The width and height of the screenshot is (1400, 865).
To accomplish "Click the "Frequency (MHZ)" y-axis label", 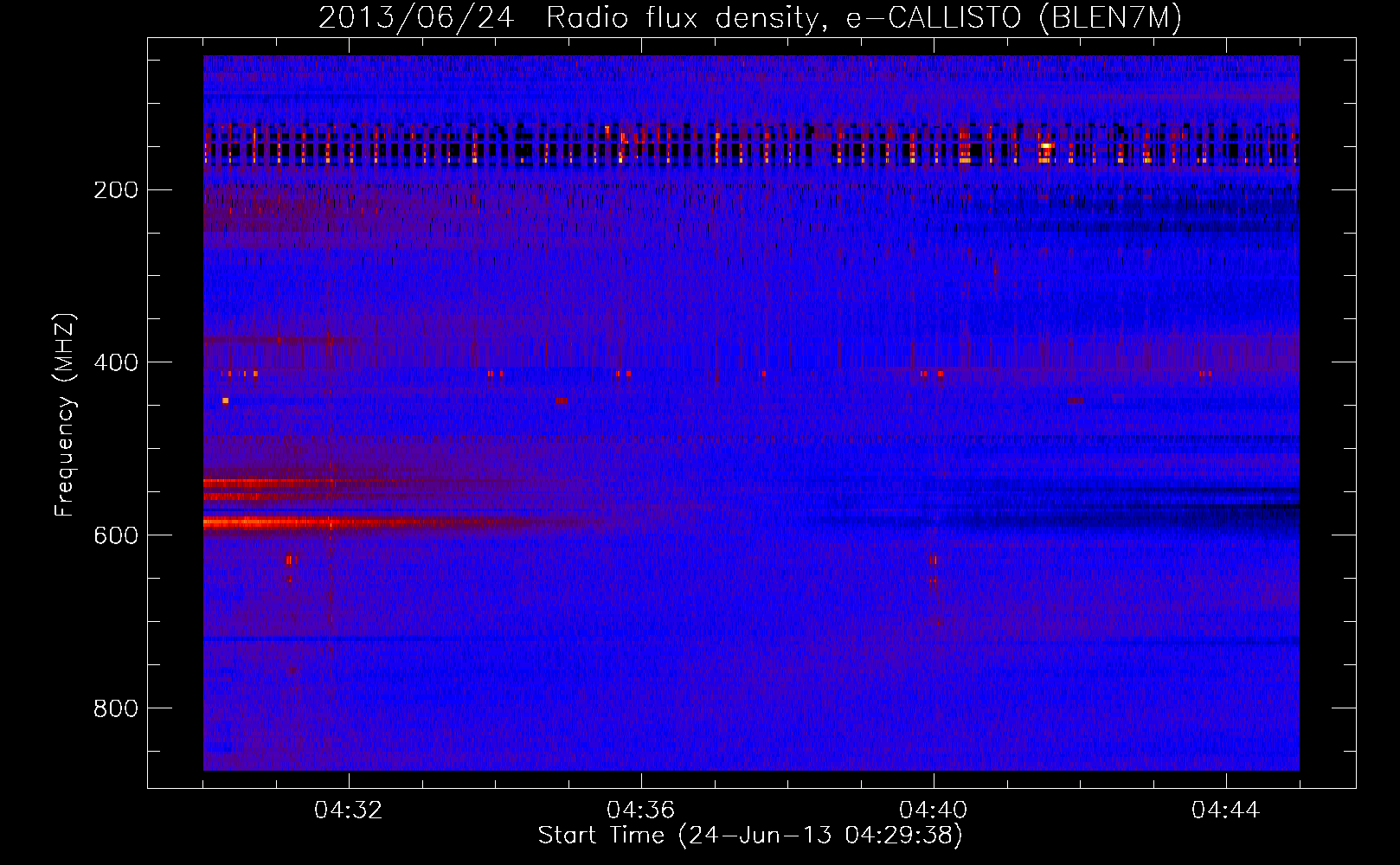I will pos(65,414).
